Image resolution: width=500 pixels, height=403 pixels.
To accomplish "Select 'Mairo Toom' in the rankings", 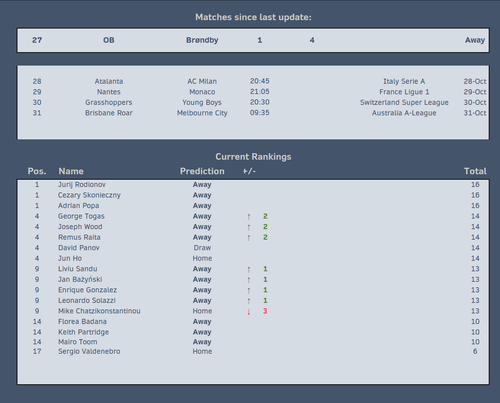I will [x=78, y=342].
